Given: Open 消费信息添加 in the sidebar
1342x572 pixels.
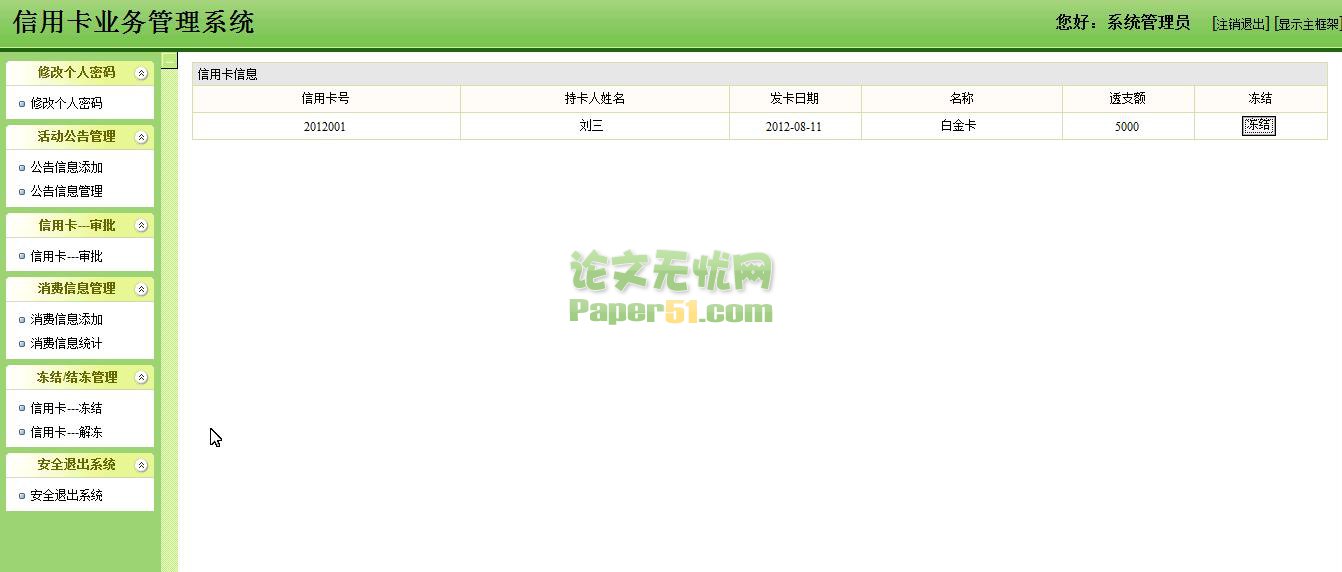Looking at the screenshot, I should click(66, 319).
